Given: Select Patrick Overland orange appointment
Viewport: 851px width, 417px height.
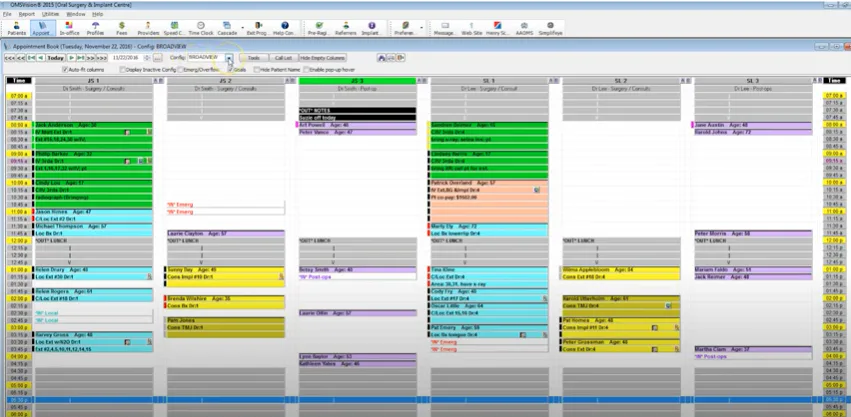Looking at the screenshot, I should (x=488, y=201).
